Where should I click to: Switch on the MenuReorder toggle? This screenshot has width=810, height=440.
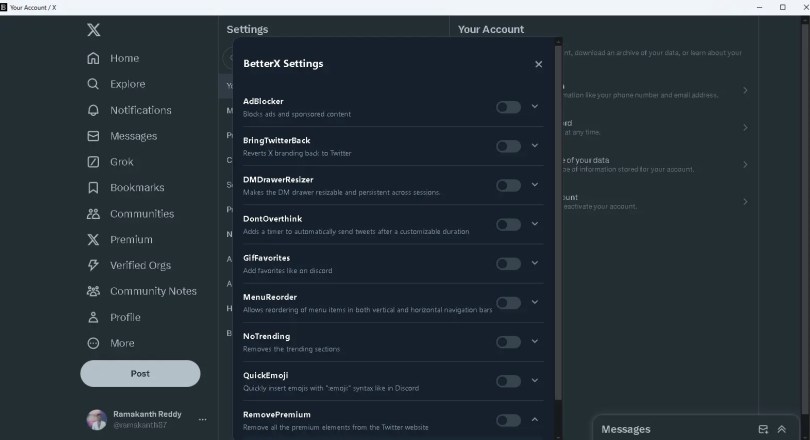[508, 303]
